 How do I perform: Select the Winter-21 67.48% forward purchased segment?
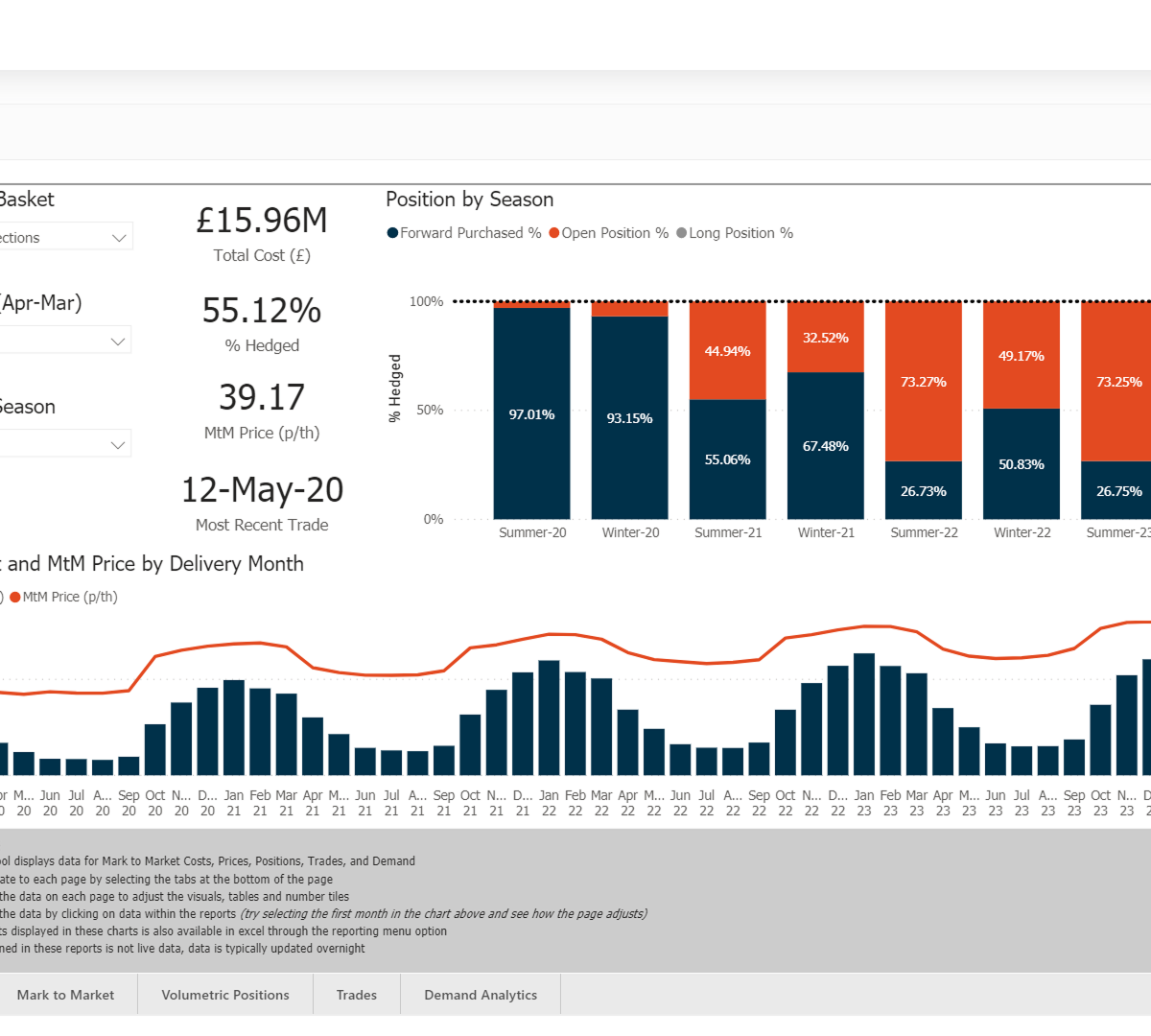point(825,446)
